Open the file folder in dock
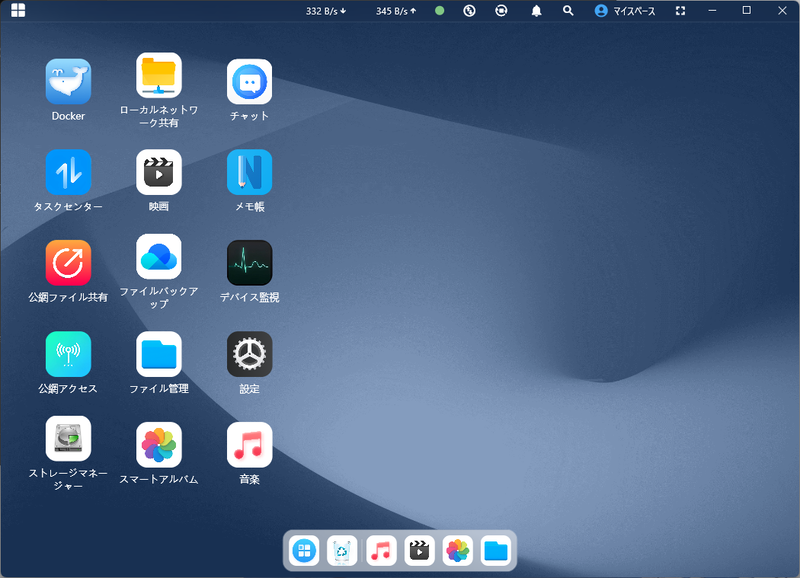 point(496,551)
